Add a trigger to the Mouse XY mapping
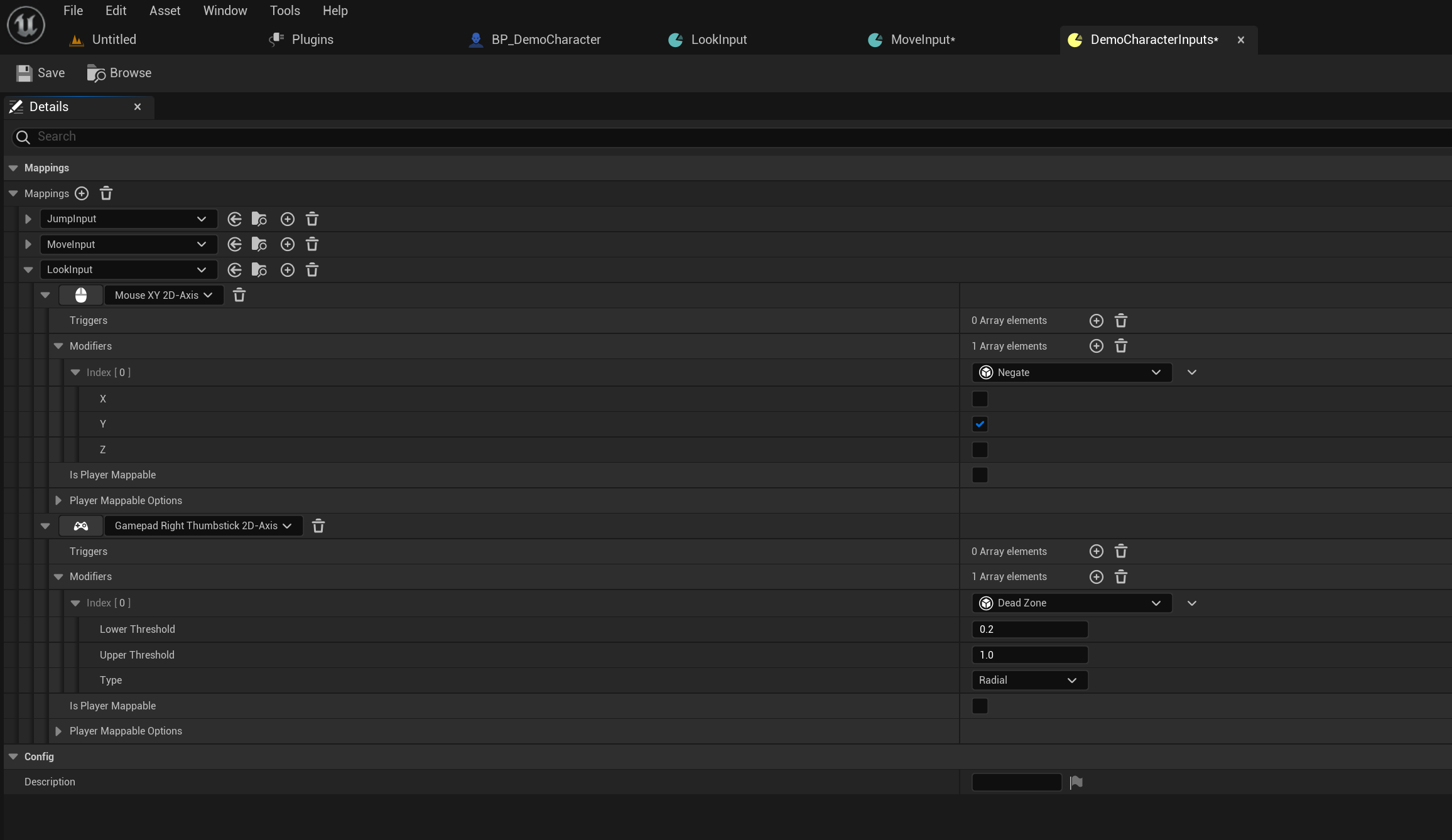The width and height of the screenshot is (1452, 840). tap(1096, 321)
